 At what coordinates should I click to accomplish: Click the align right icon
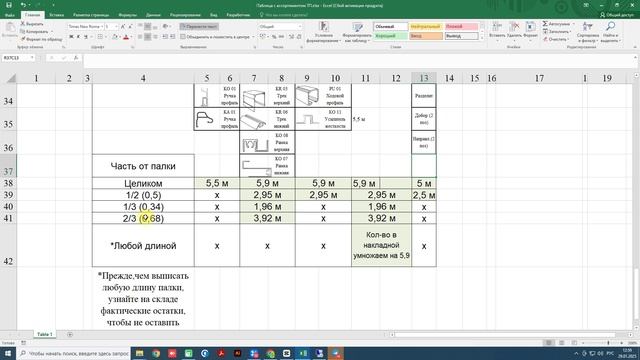tap(156, 37)
